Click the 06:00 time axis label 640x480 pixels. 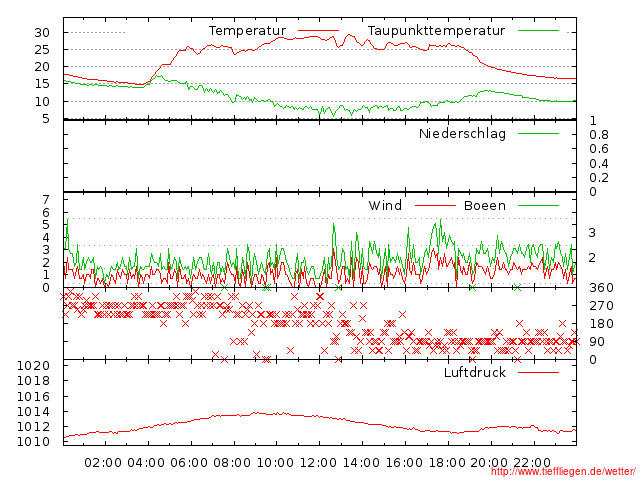189,463
